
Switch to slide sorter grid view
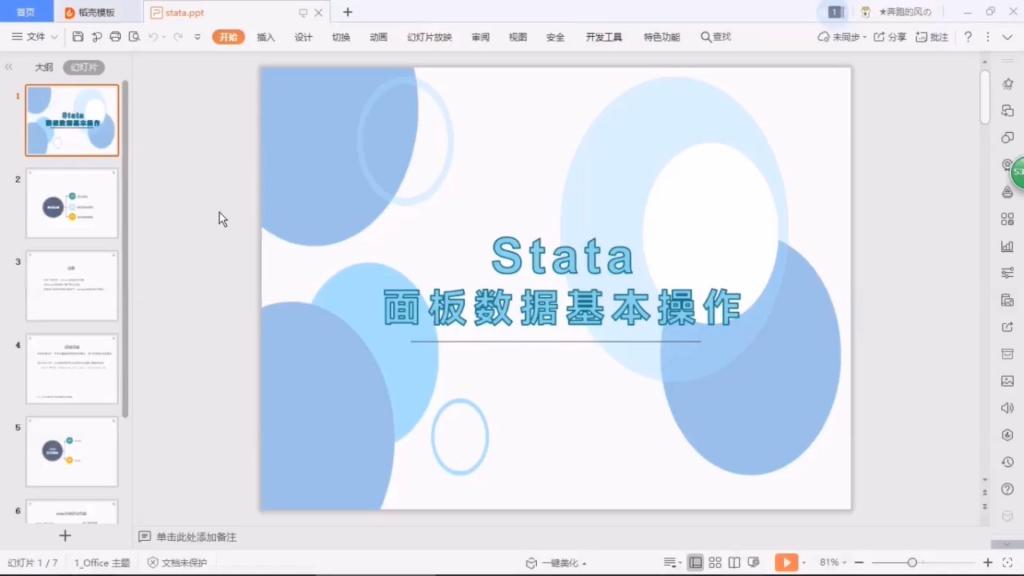coord(716,563)
